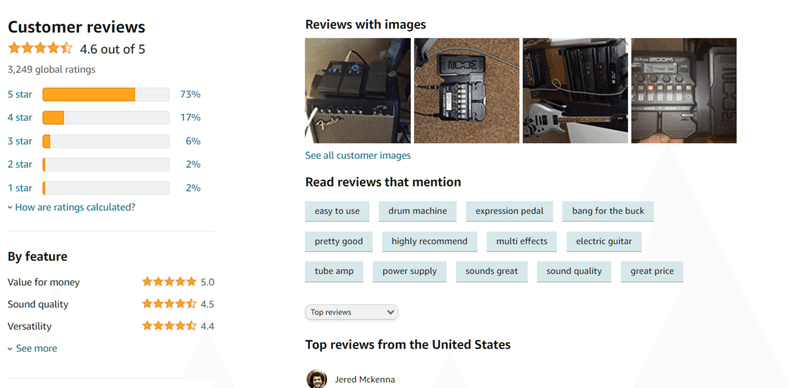Screen dimensions: 800x388
Task: Open the Zoom pedal close-up image
Action: pyautogui.click(x=684, y=90)
